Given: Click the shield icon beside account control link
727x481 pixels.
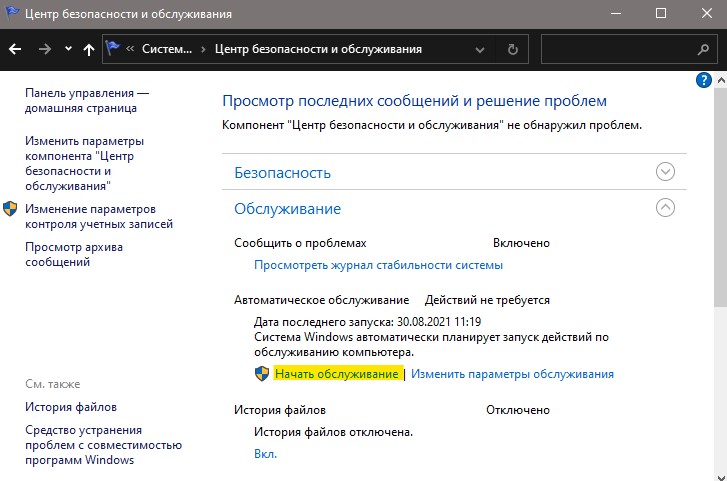Looking at the screenshot, I should [x=10, y=209].
